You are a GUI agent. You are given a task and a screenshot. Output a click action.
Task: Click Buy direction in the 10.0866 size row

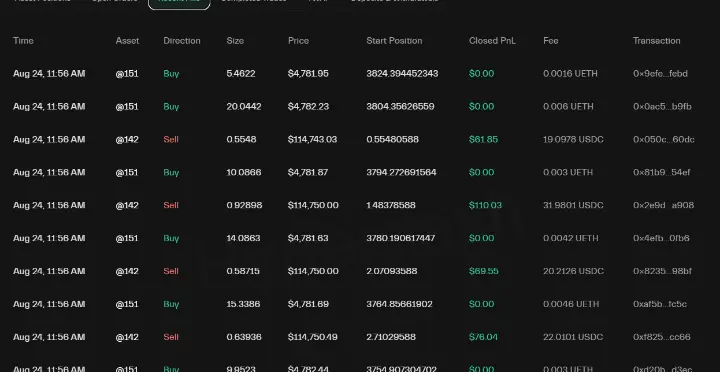(171, 172)
